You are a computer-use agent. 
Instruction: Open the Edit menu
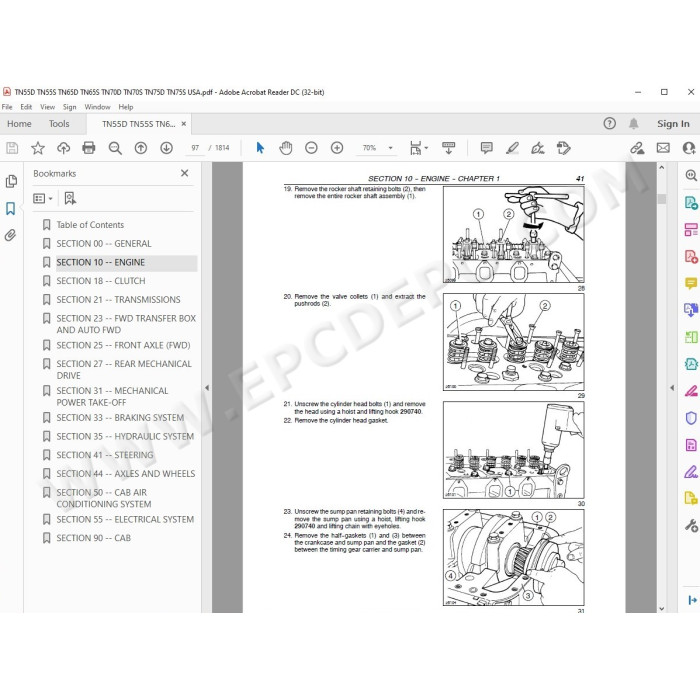pos(26,107)
